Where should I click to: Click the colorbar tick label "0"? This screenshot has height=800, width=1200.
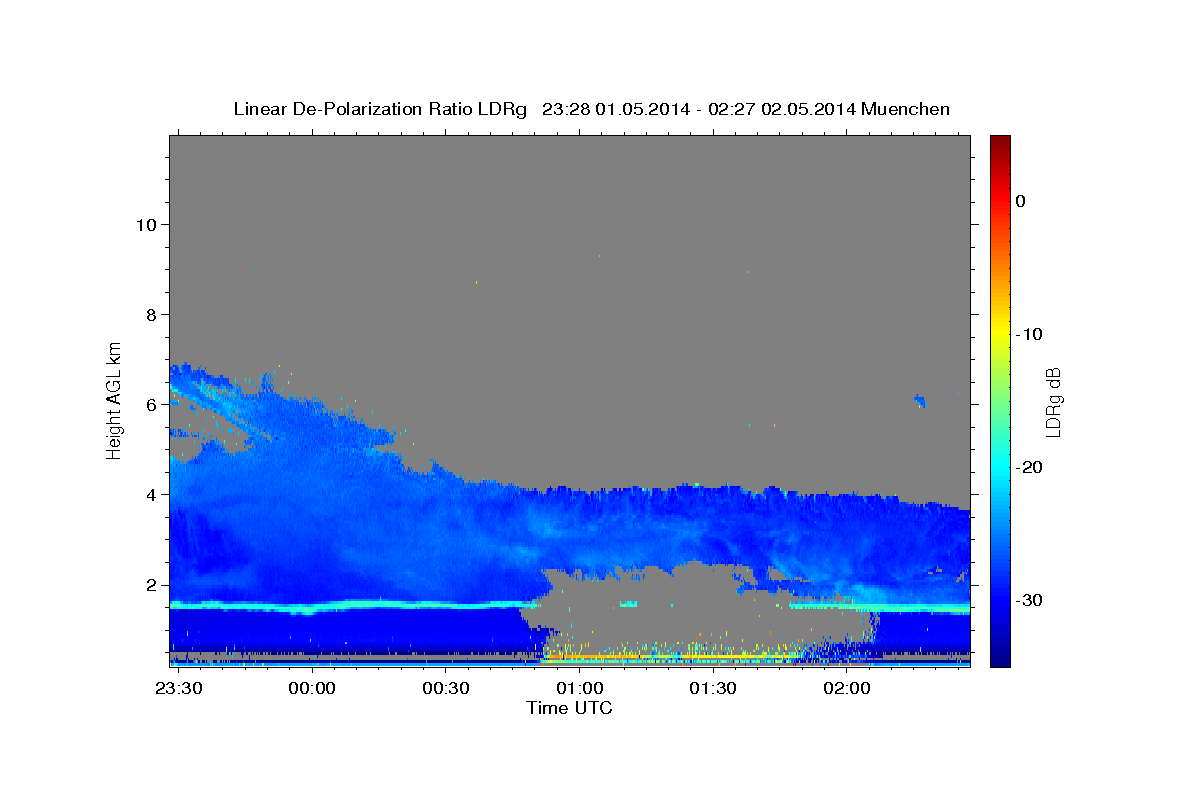1020,201
